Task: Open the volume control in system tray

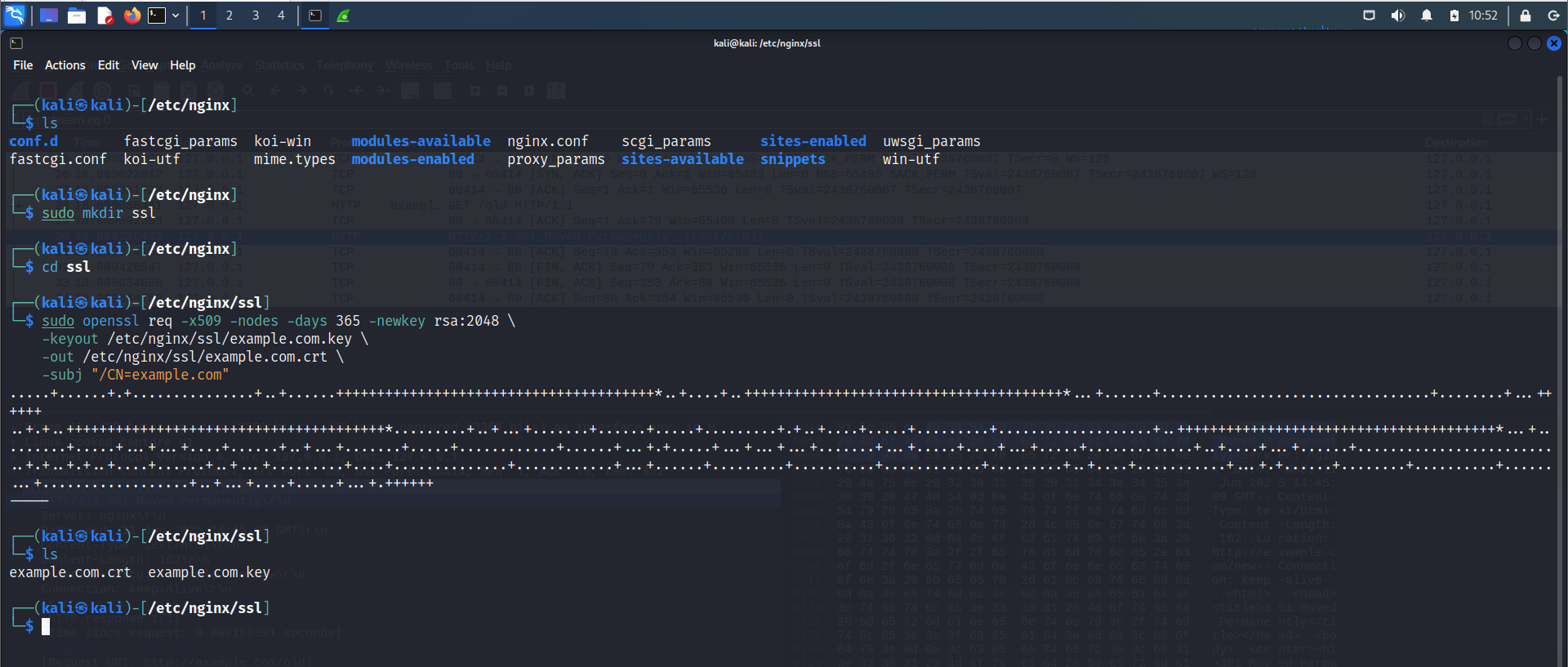Action: (1398, 16)
